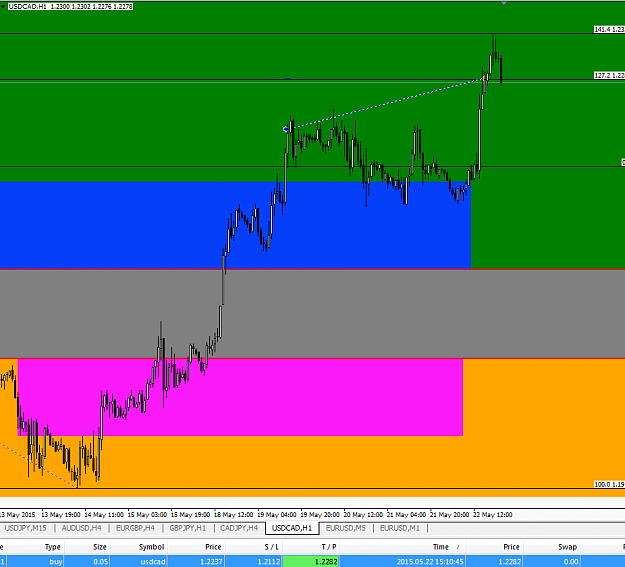Click the current Price column header left of Swap
Screen dimensions: 625x567
tap(511, 547)
